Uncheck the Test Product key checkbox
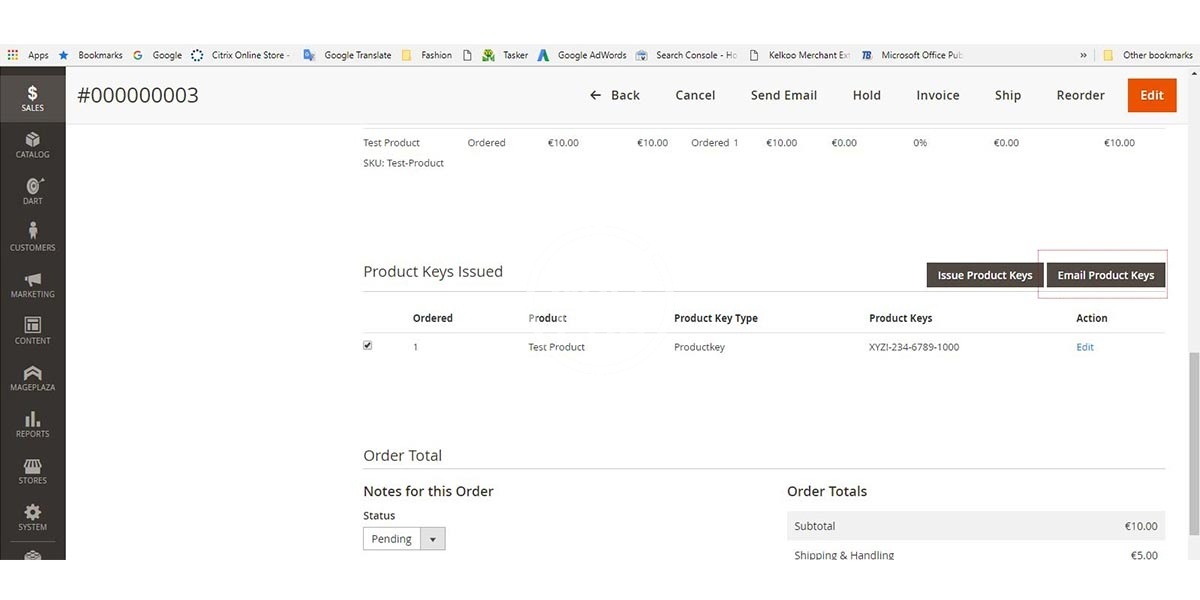Viewport: 1200px width, 600px height. (x=368, y=345)
